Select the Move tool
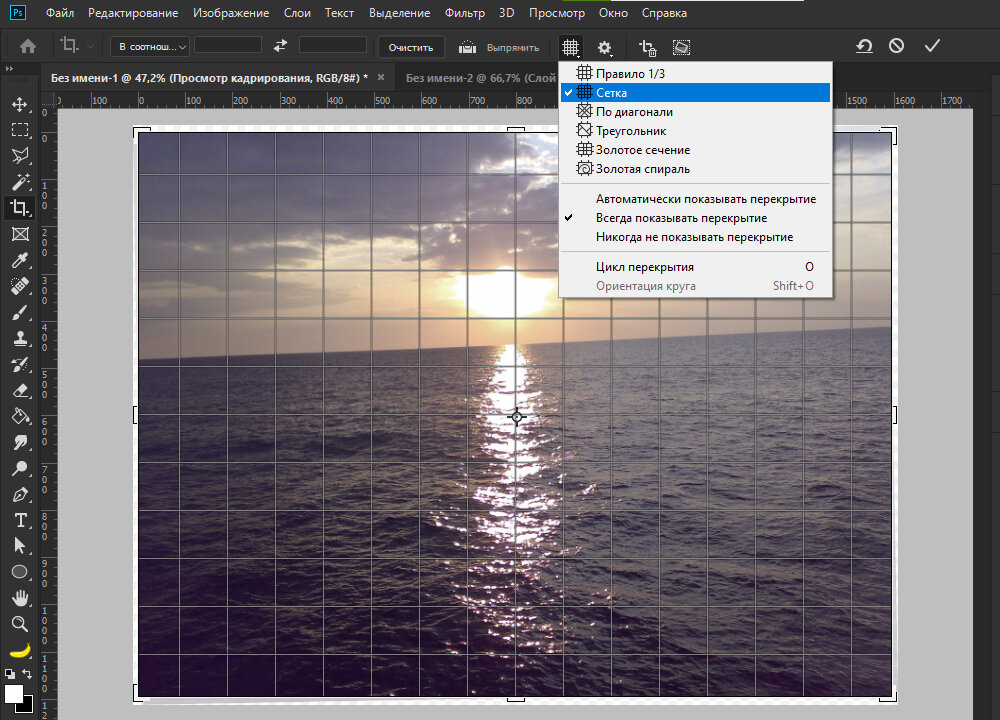1000x720 pixels. (x=19, y=104)
